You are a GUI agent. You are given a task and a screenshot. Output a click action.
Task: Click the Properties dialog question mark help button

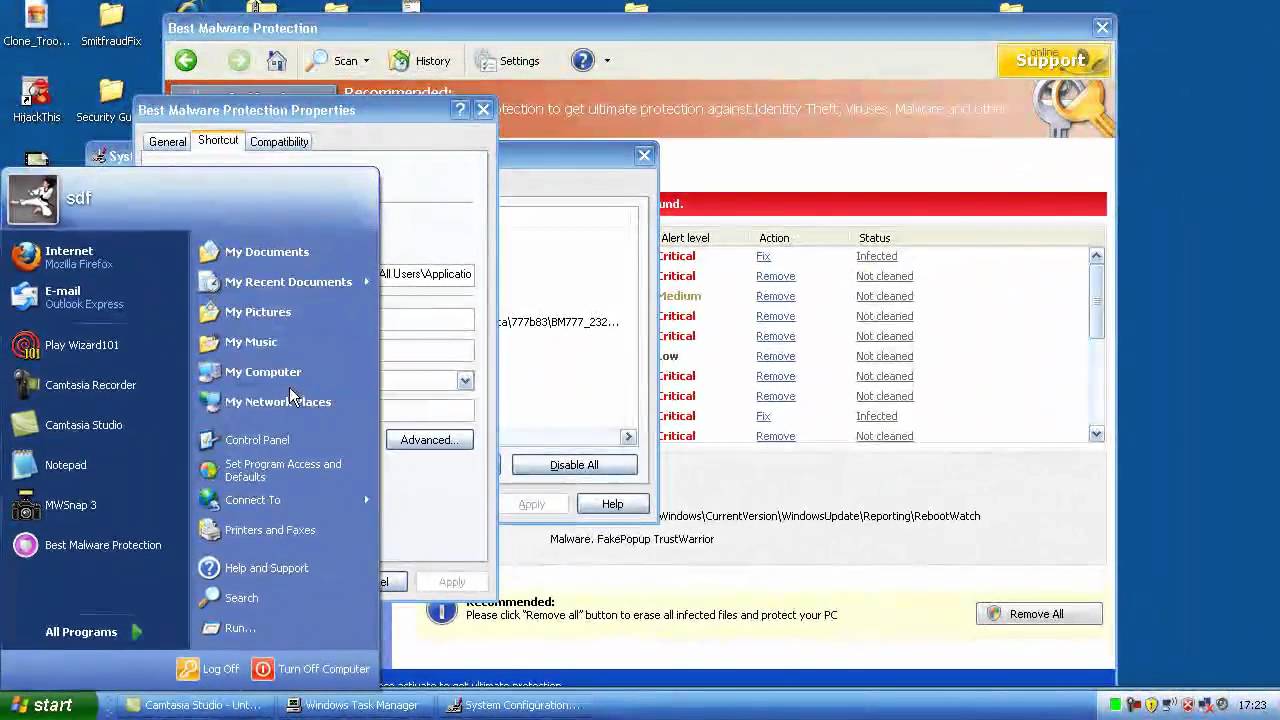[x=460, y=110]
